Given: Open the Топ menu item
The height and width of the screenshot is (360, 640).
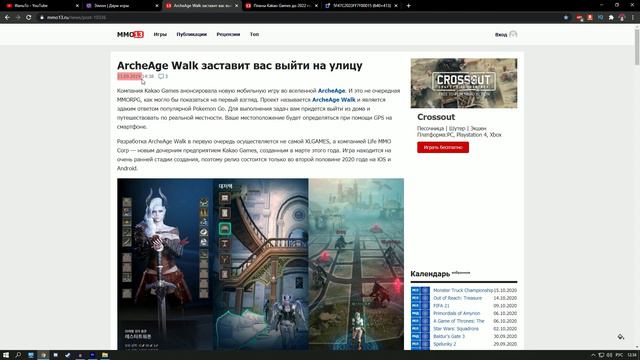Looking at the screenshot, I should [x=254, y=34].
